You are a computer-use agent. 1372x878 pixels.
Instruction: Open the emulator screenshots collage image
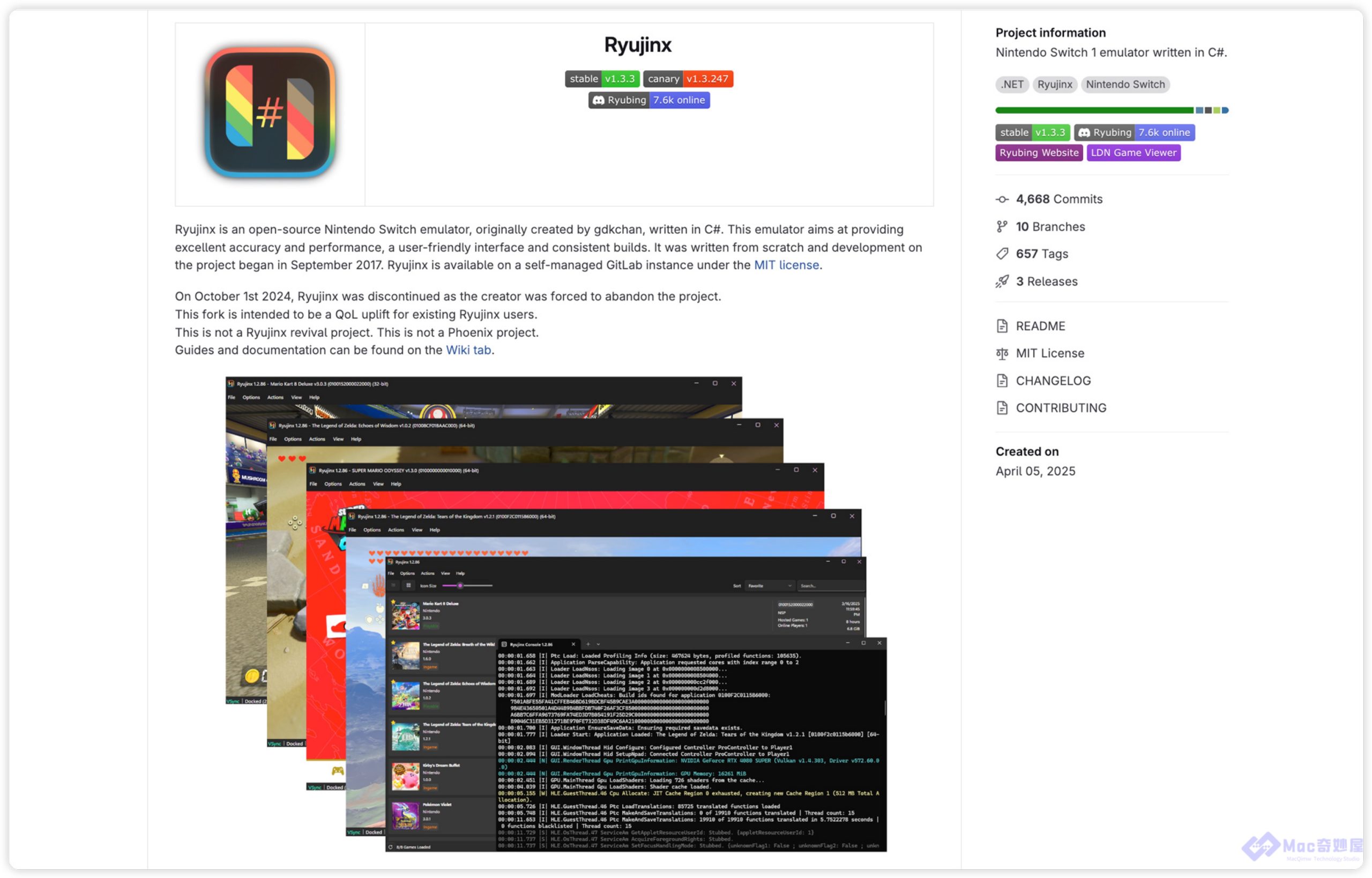pos(556,613)
